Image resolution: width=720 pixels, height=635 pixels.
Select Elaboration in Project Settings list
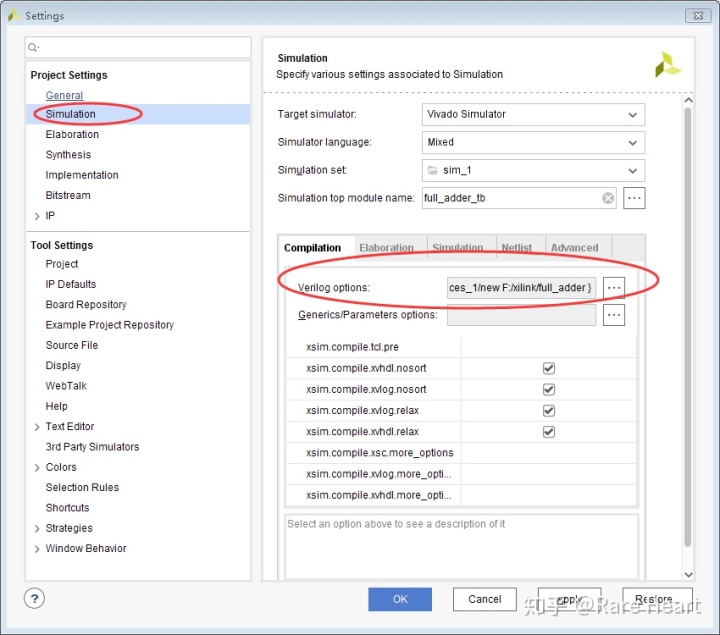coord(72,135)
